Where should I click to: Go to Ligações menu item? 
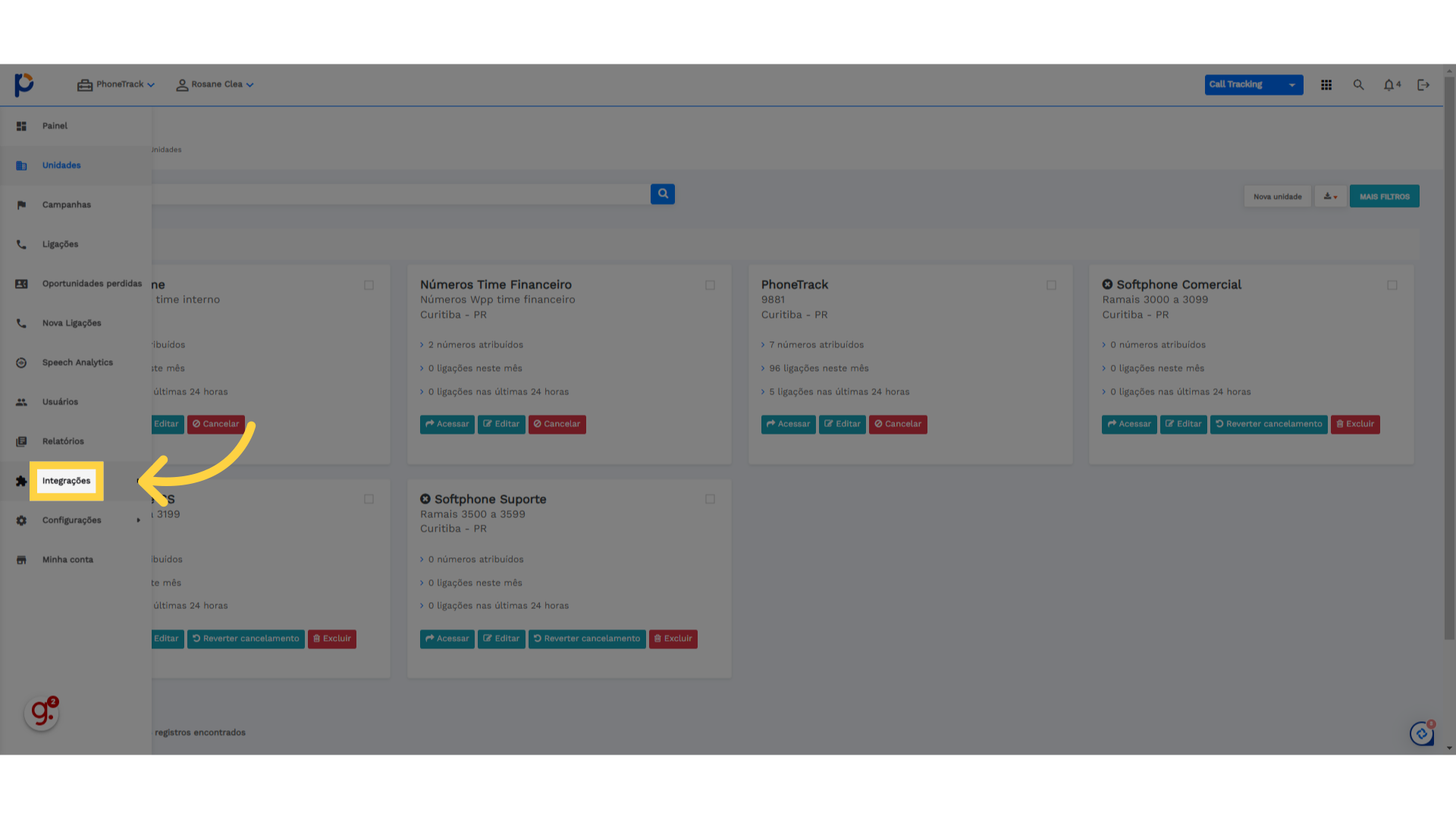61,244
